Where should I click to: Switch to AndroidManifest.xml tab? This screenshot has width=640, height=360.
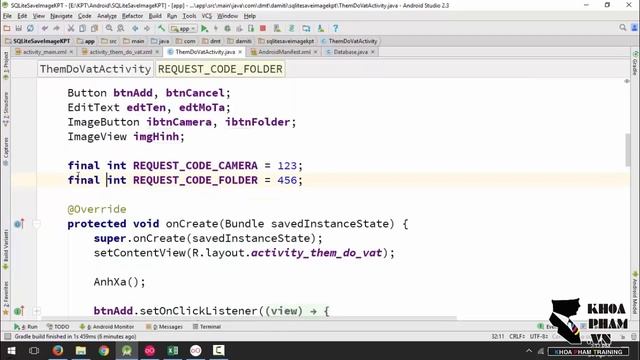284,52
